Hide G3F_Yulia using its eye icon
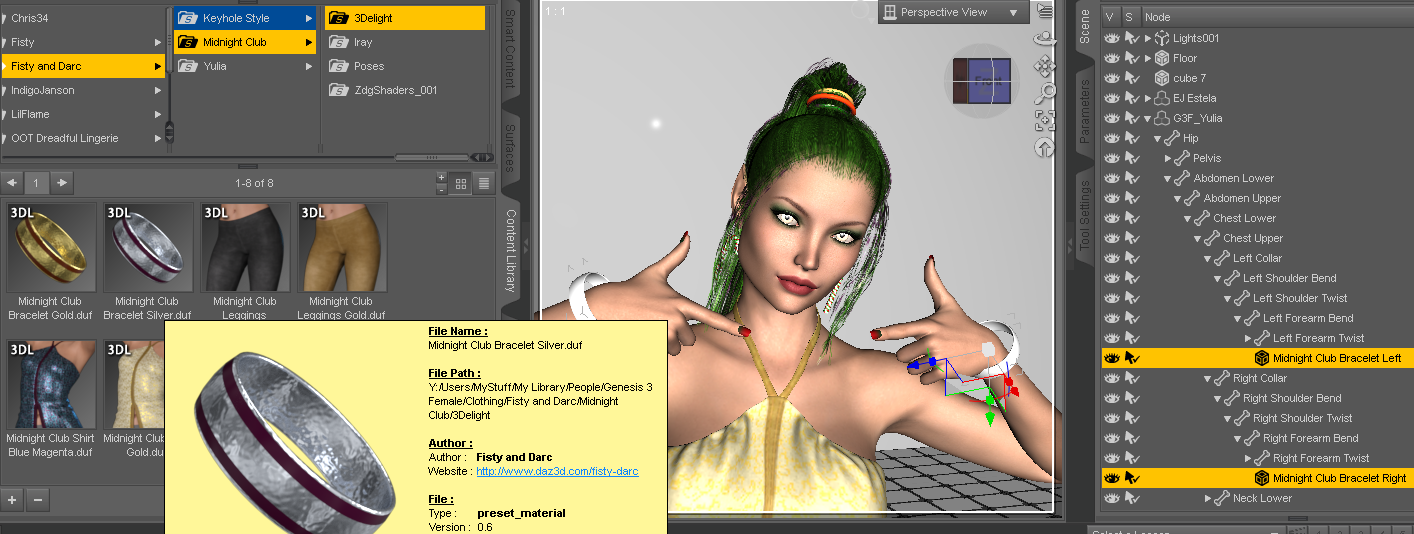The width and height of the screenshot is (1414, 534). click(1111, 118)
